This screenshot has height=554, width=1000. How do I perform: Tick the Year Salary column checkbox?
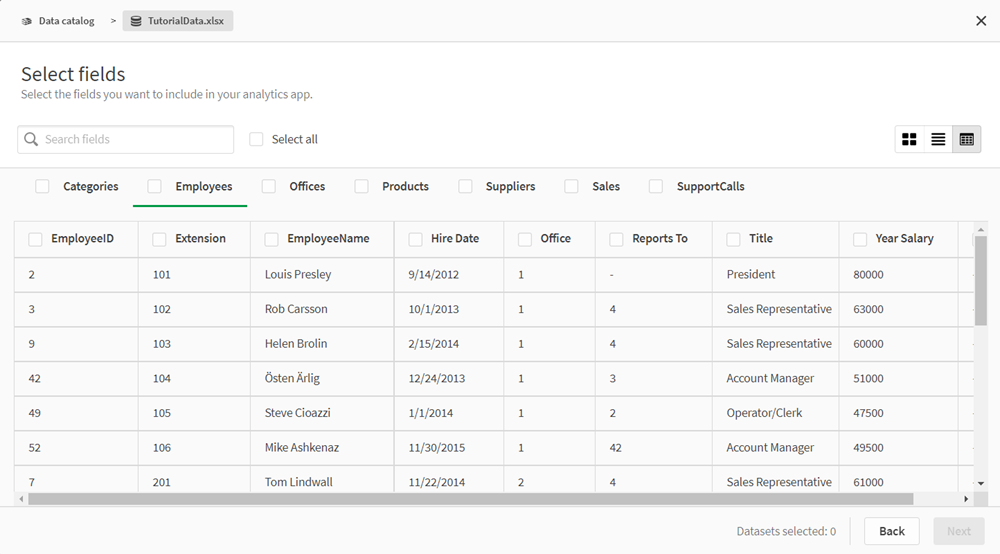[x=860, y=239]
